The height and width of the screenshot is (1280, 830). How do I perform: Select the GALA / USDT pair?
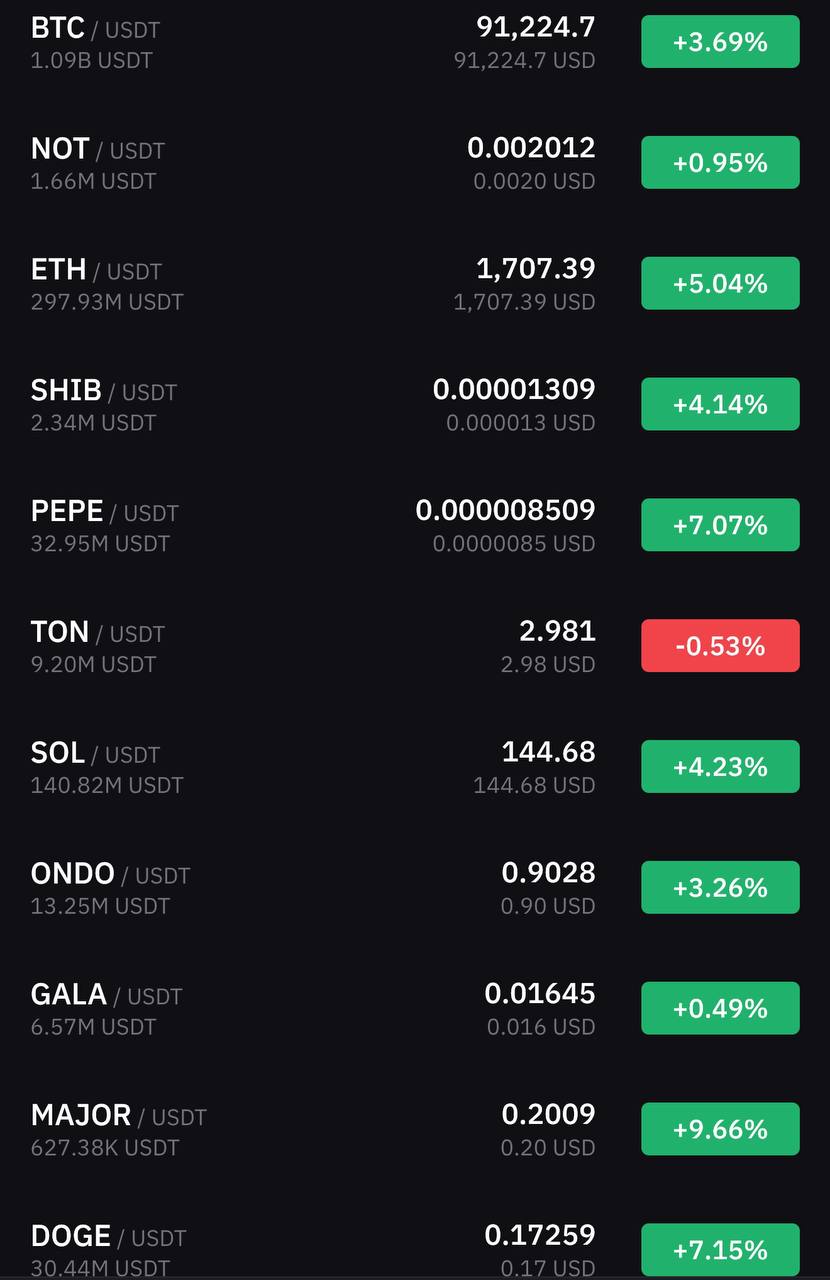coord(415,1010)
